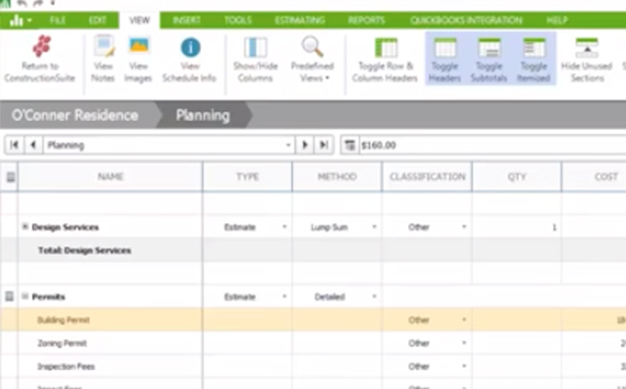The width and height of the screenshot is (626, 389).
Task: Click Planning breadcrumb
Action: (x=203, y=115)
